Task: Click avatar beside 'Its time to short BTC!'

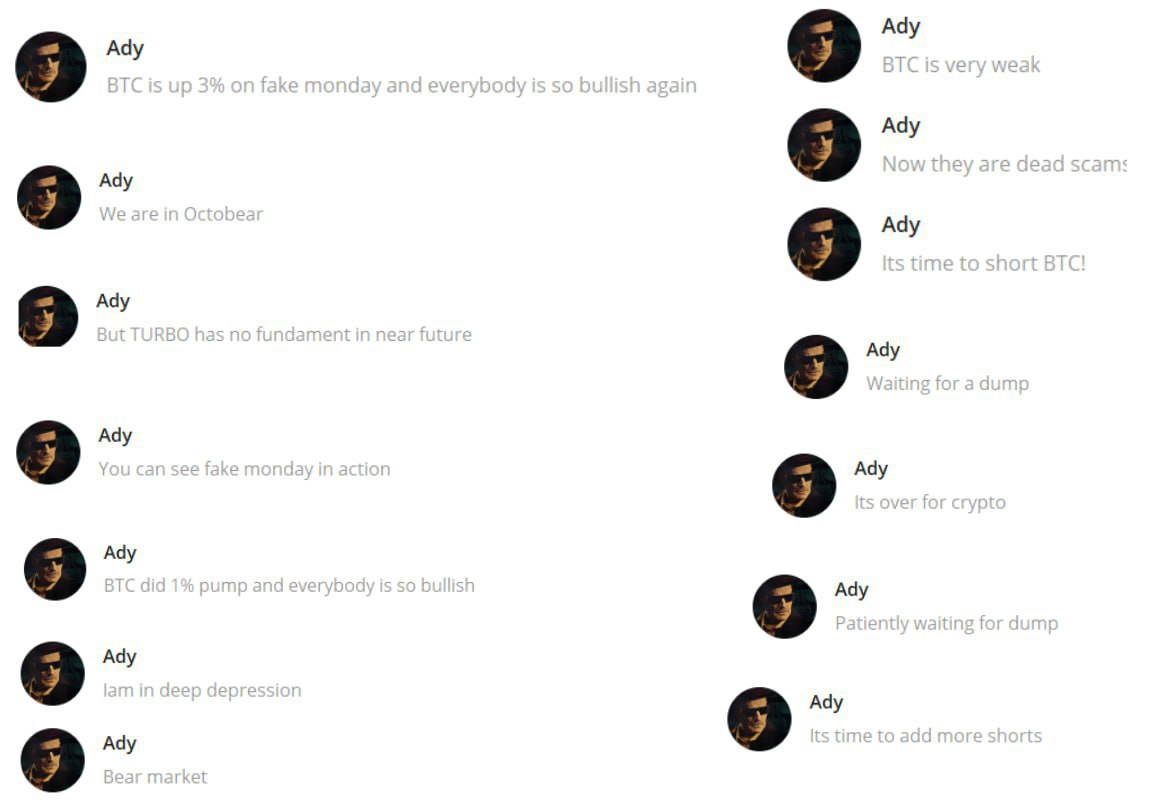Action: coord(824,244)
